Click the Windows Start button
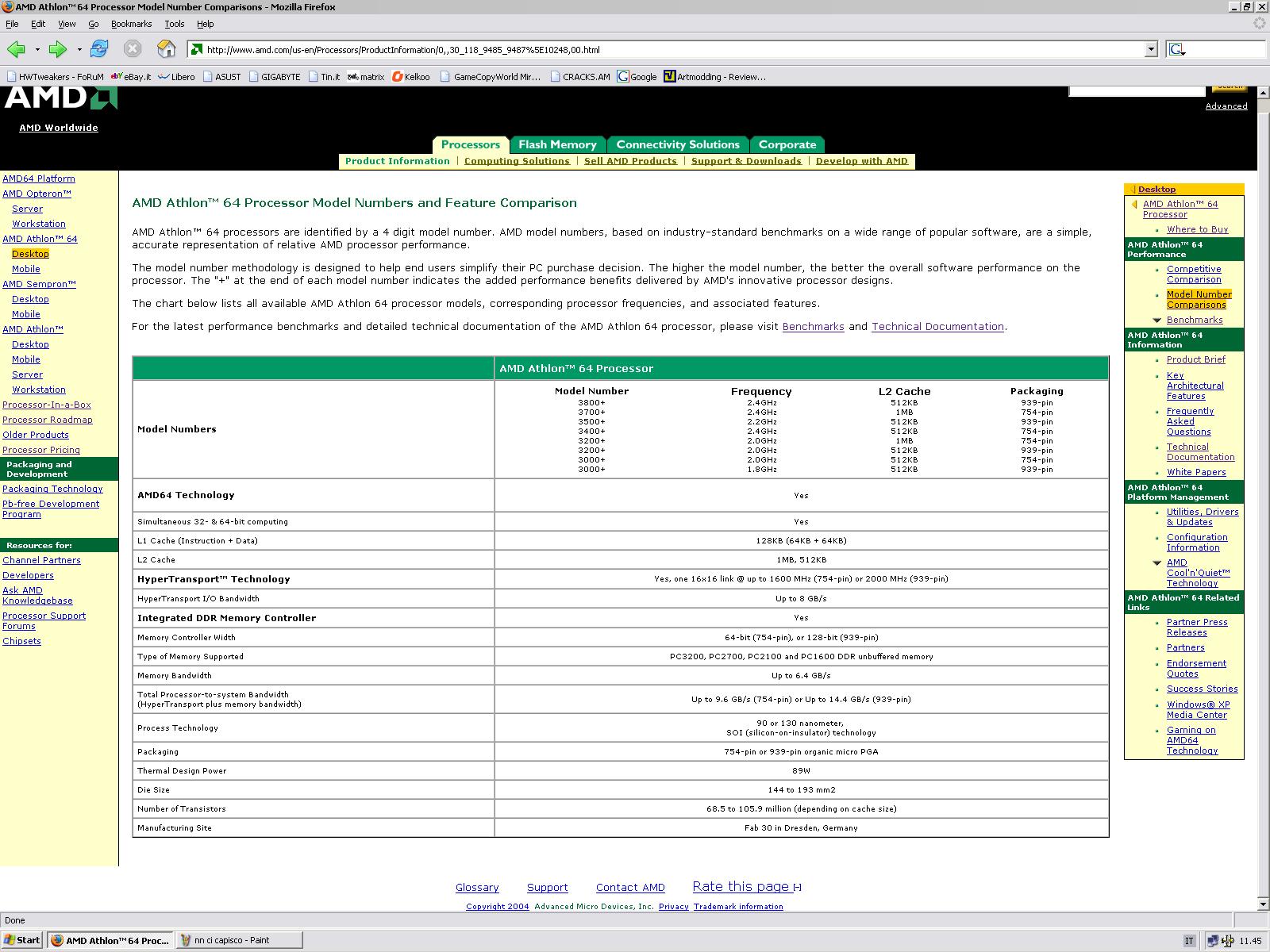Image resolution: width=1270 pixels, height=952 pixels. click(x=22, y=940)
